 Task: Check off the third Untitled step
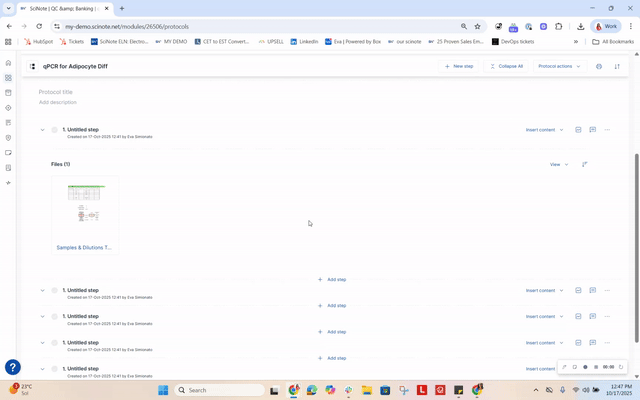coord(55,317)
